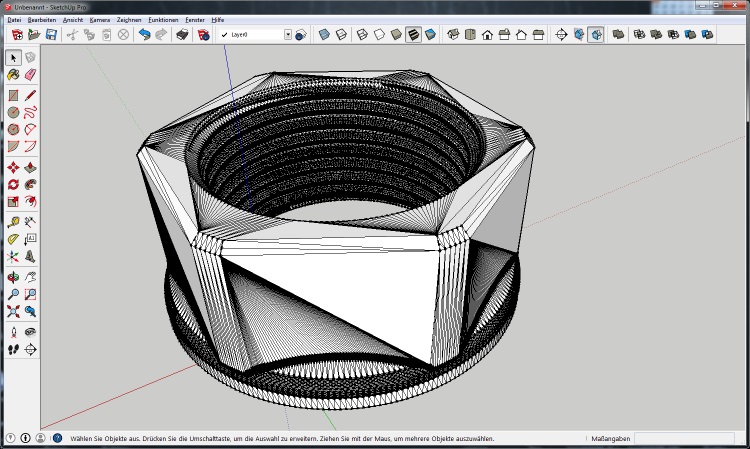Toggle X-ray face style

pyautogui.click(x=324, y=34)
